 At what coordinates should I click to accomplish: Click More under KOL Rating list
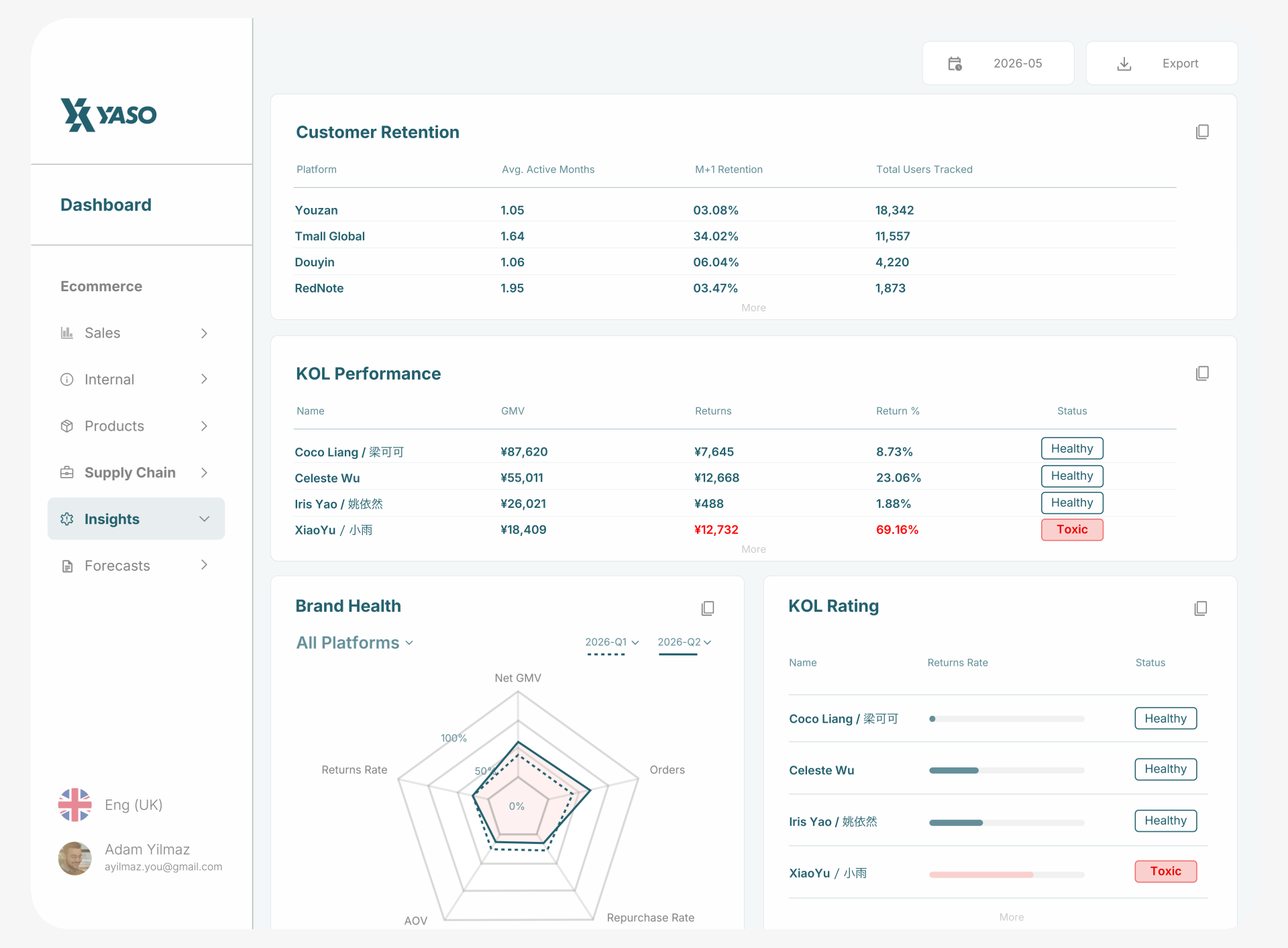[x=1011, y=917]
